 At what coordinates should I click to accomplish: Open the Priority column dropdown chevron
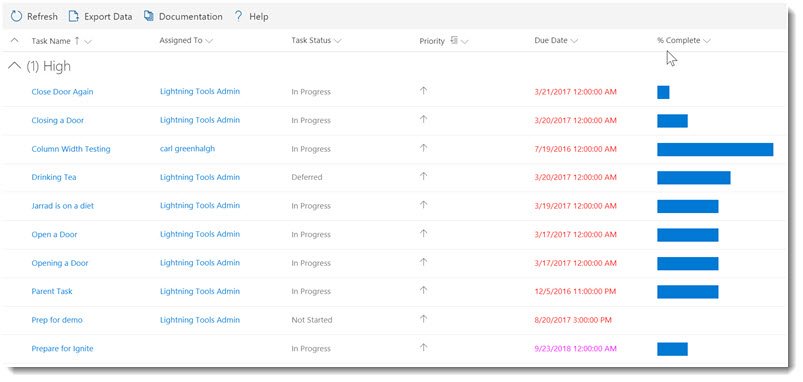pos(464,41)
